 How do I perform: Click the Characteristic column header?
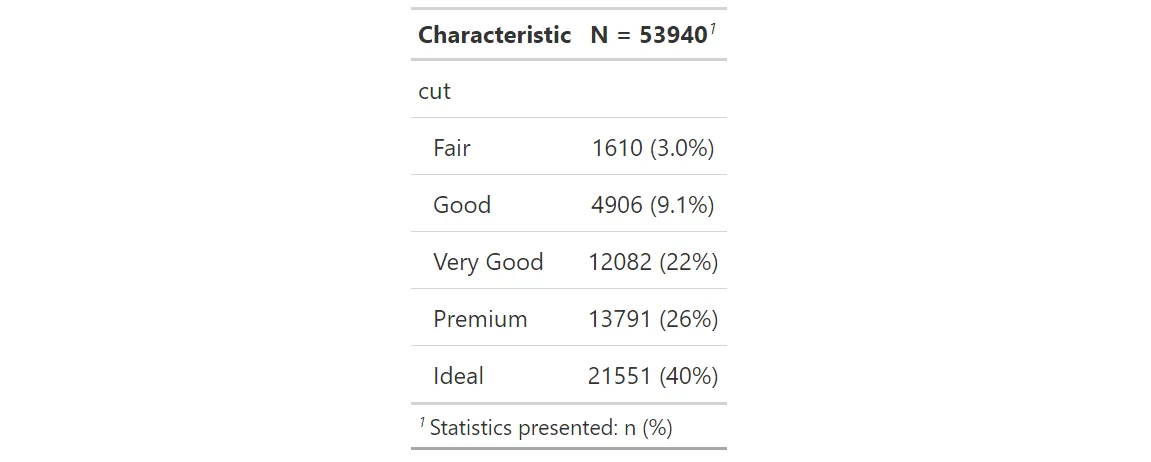tap(494, 35)
